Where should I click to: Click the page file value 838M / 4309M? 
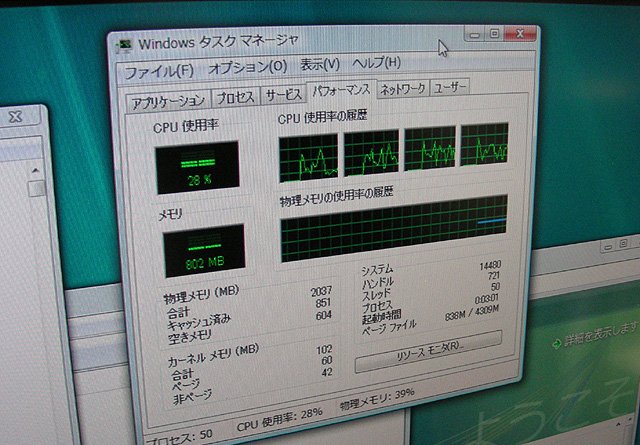click(471, 313)
